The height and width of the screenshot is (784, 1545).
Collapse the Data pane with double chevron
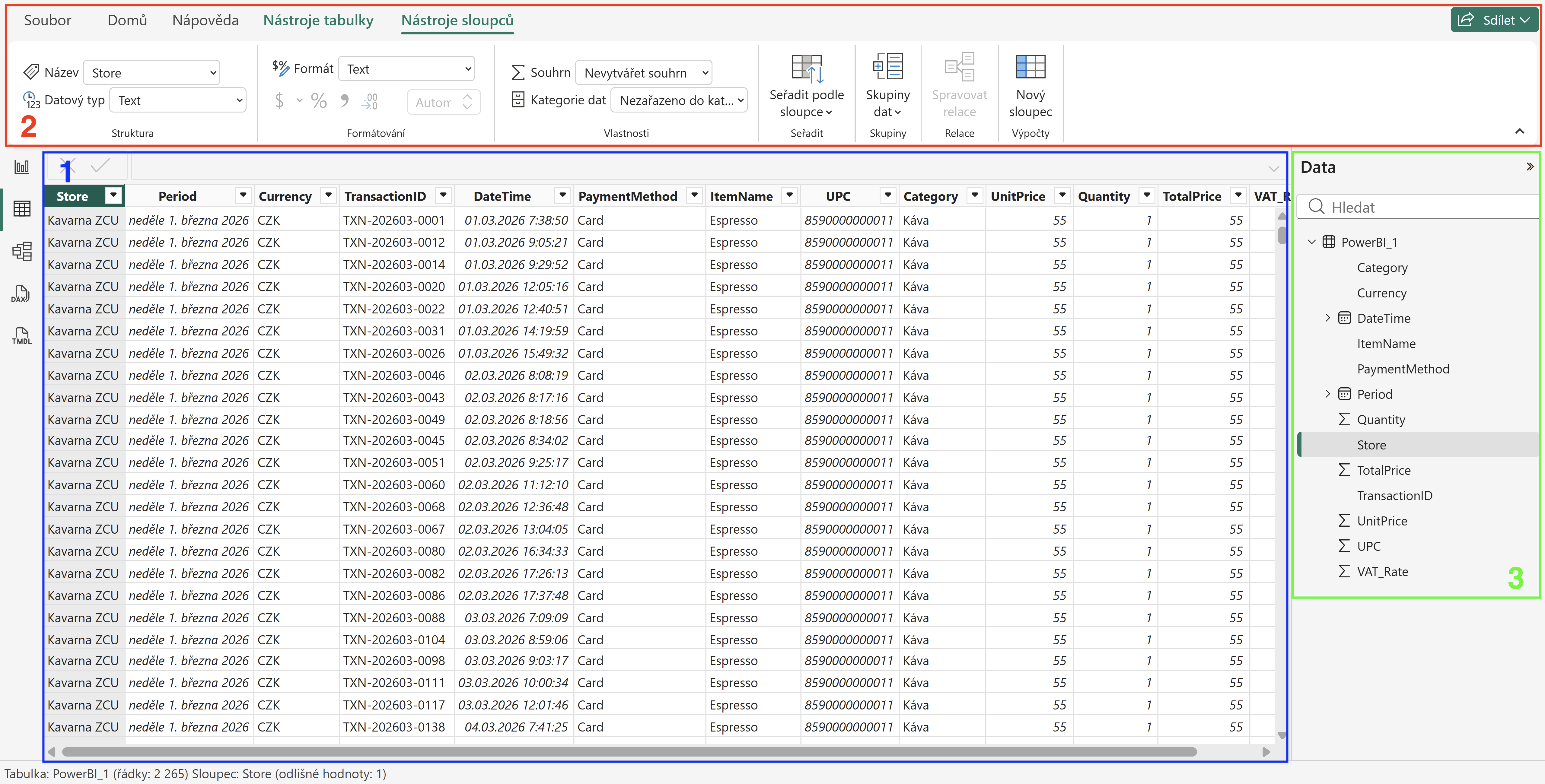[x=1529, y=167]
